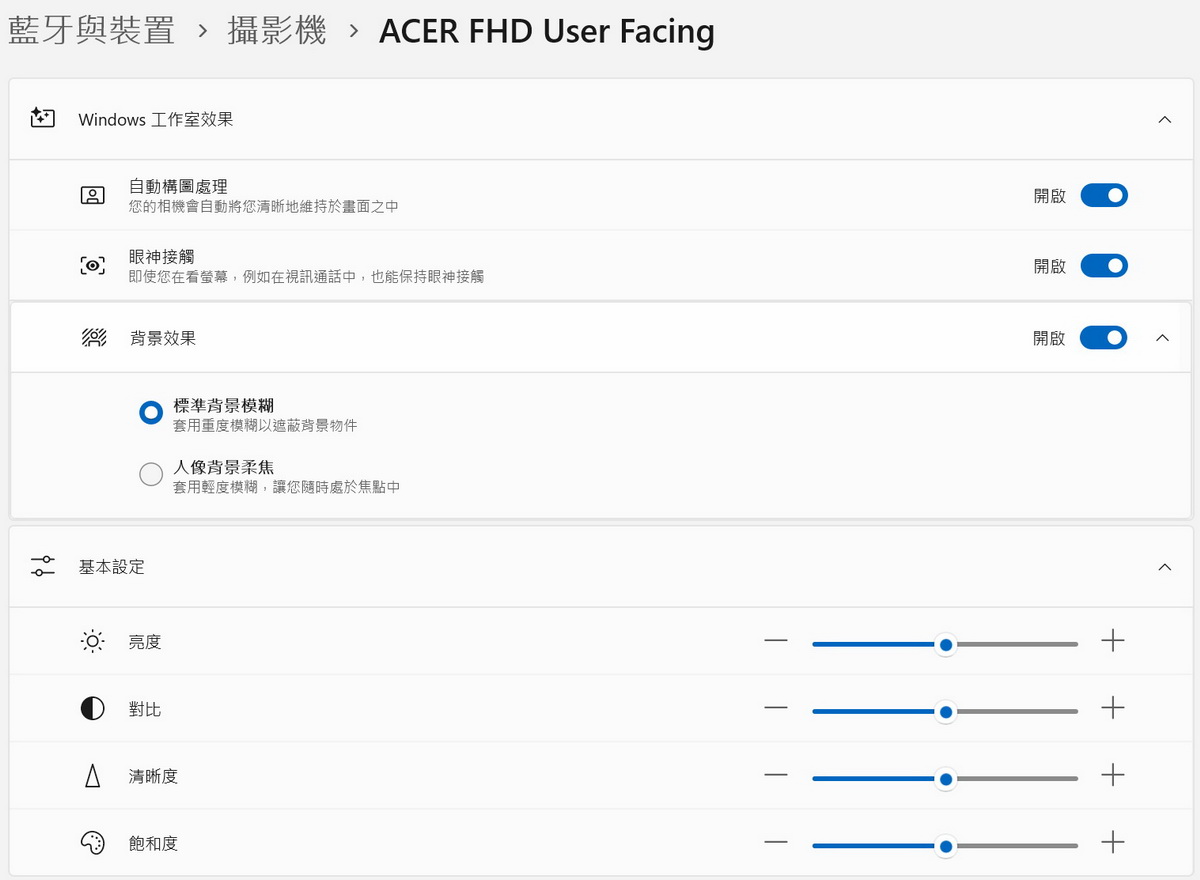Navigate to 攝影機 breadcrumb

tap(277, 31)
